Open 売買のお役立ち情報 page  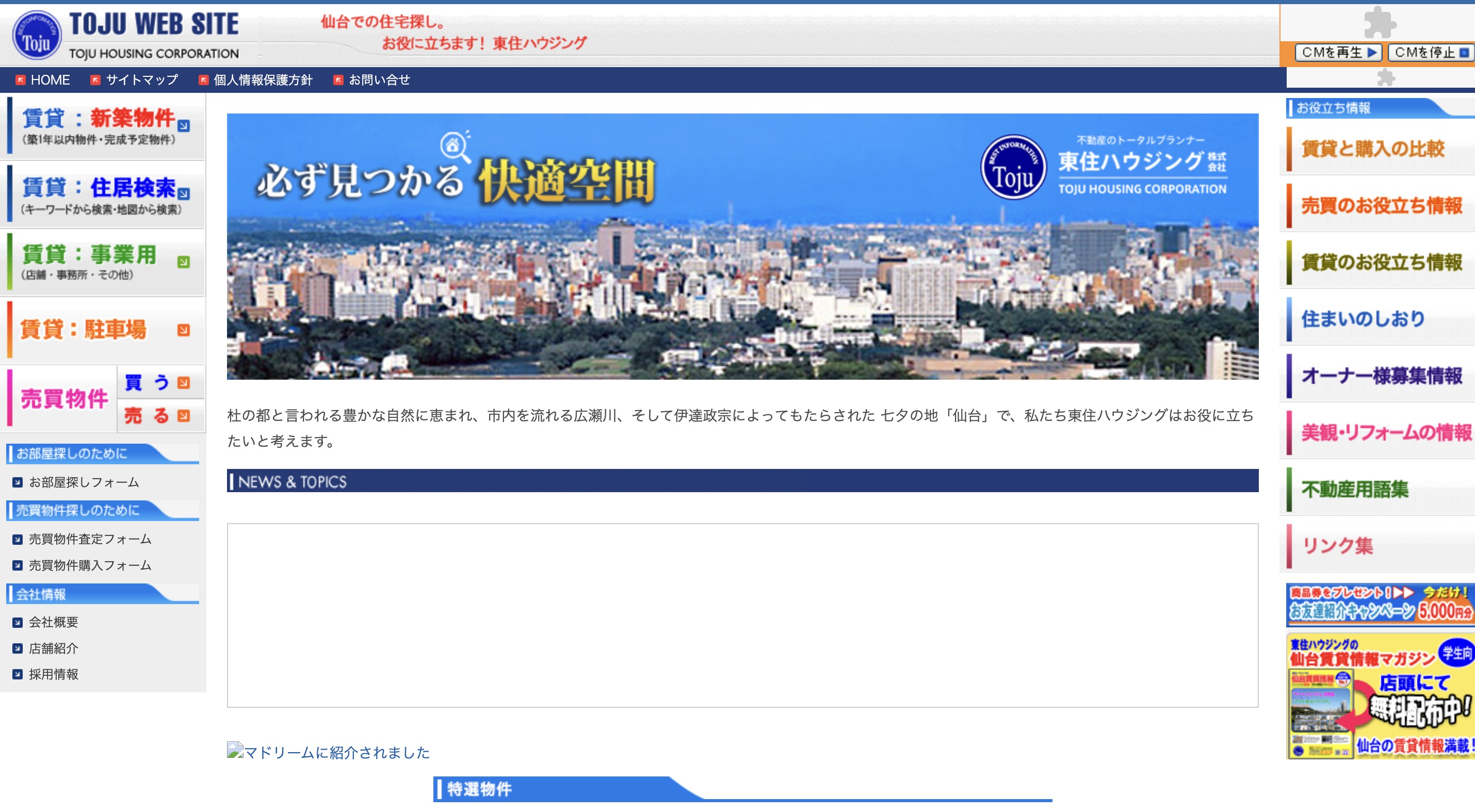1377,205
